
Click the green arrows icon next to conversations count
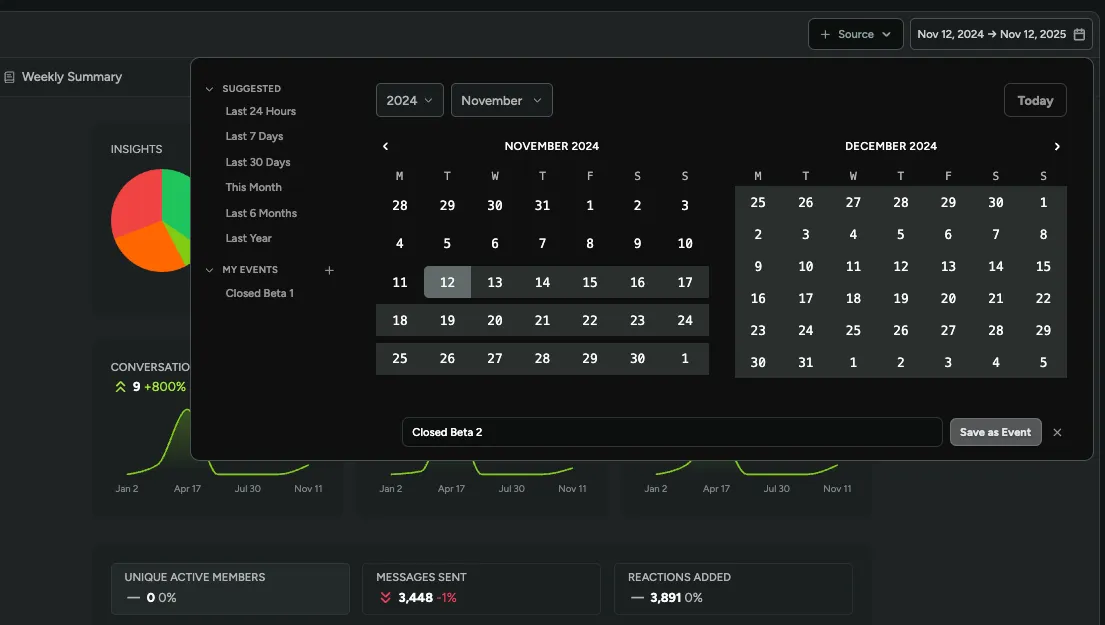click(120, 386)
